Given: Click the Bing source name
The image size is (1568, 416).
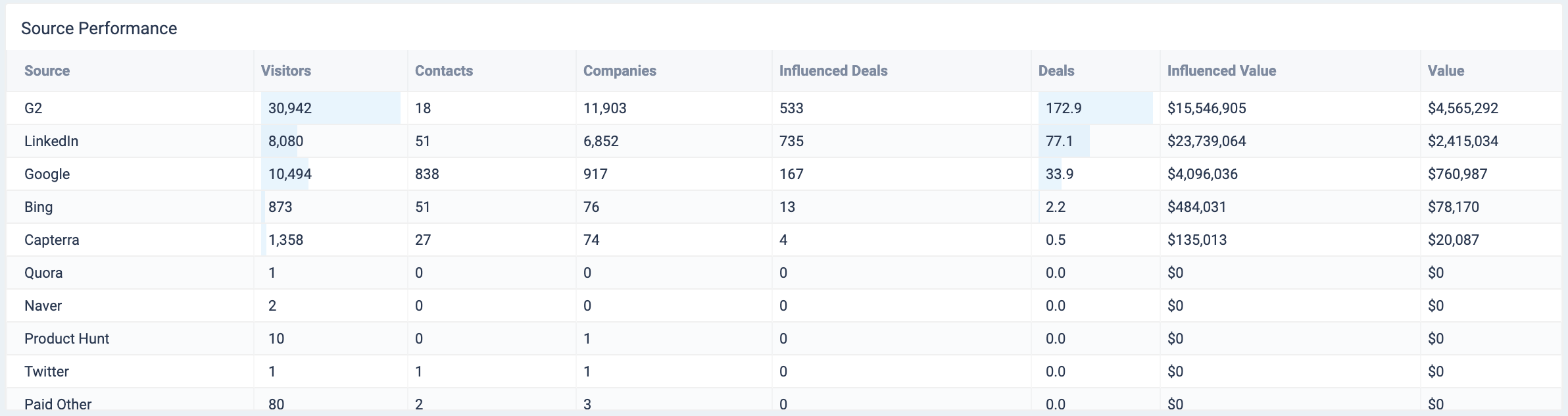Looking at the screenshot, I should click(x=38, y=207).
